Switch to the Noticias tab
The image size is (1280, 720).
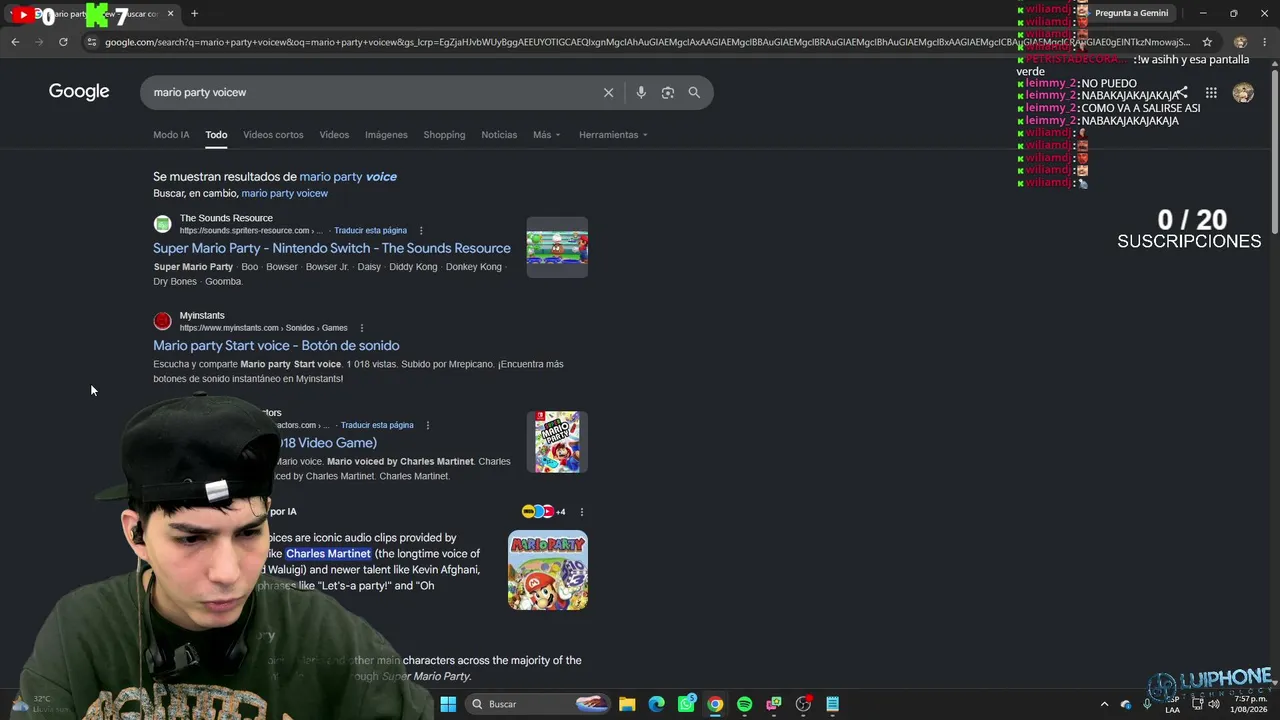(x=499, y=135)
